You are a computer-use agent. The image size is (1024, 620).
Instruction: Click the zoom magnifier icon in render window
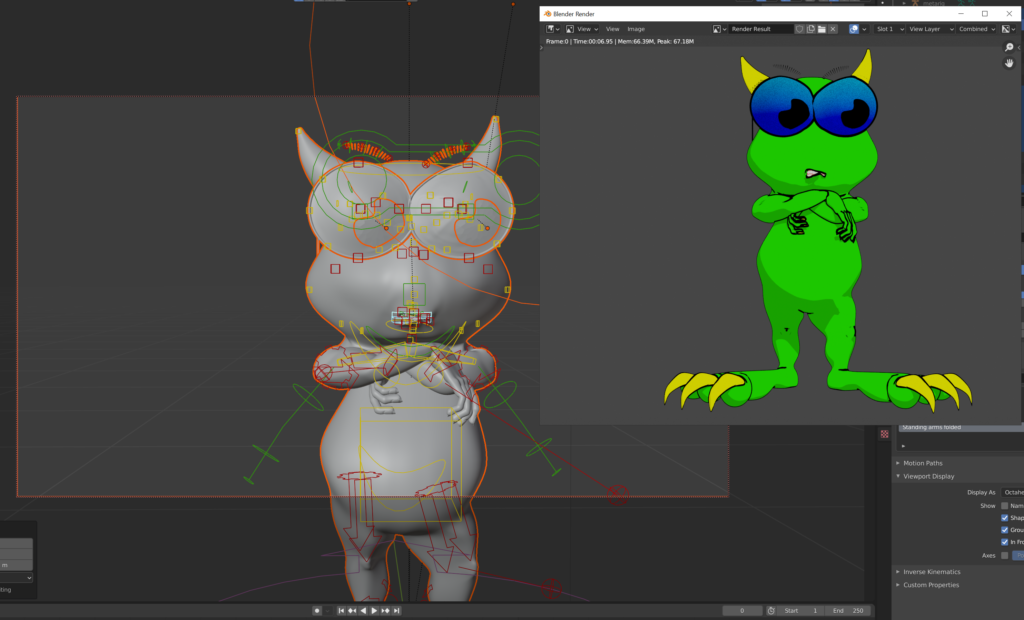click(1009, 47)
